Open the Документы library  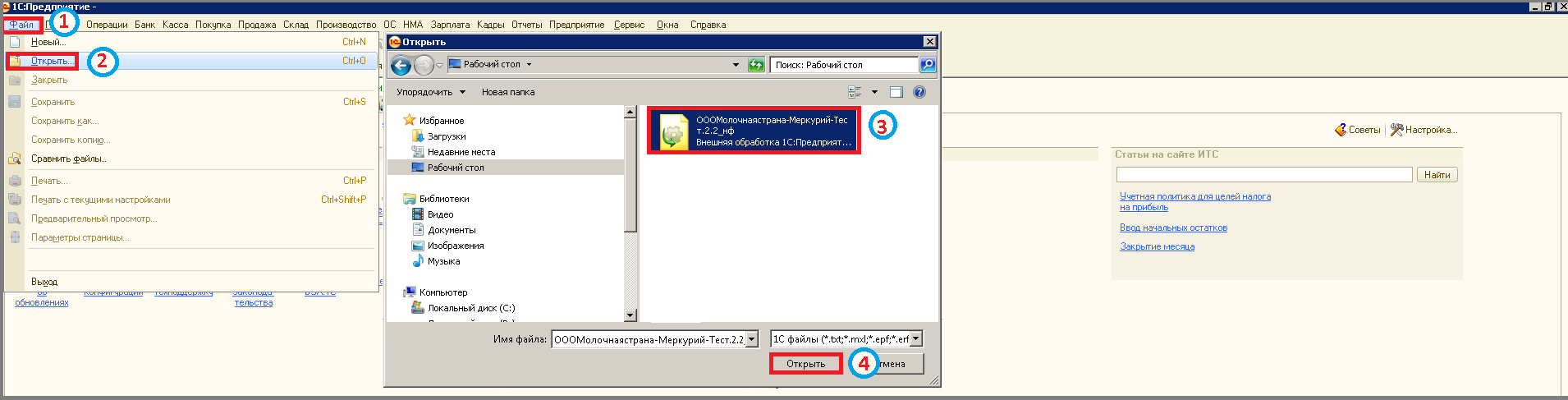[452, 230]
